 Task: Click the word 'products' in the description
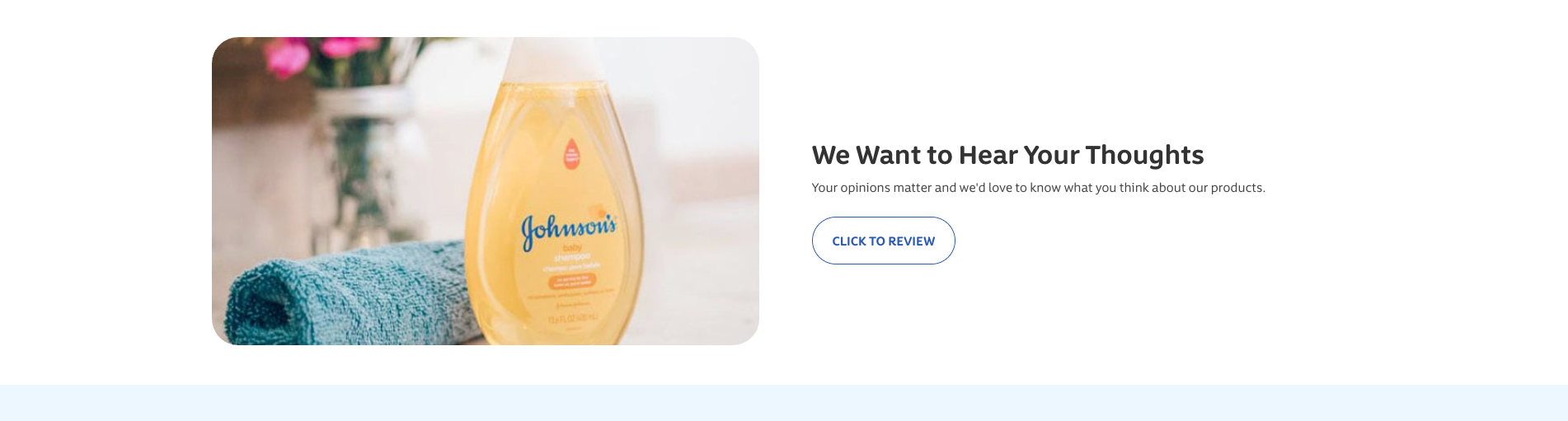pyautogui.click(x=1236, y=188)
